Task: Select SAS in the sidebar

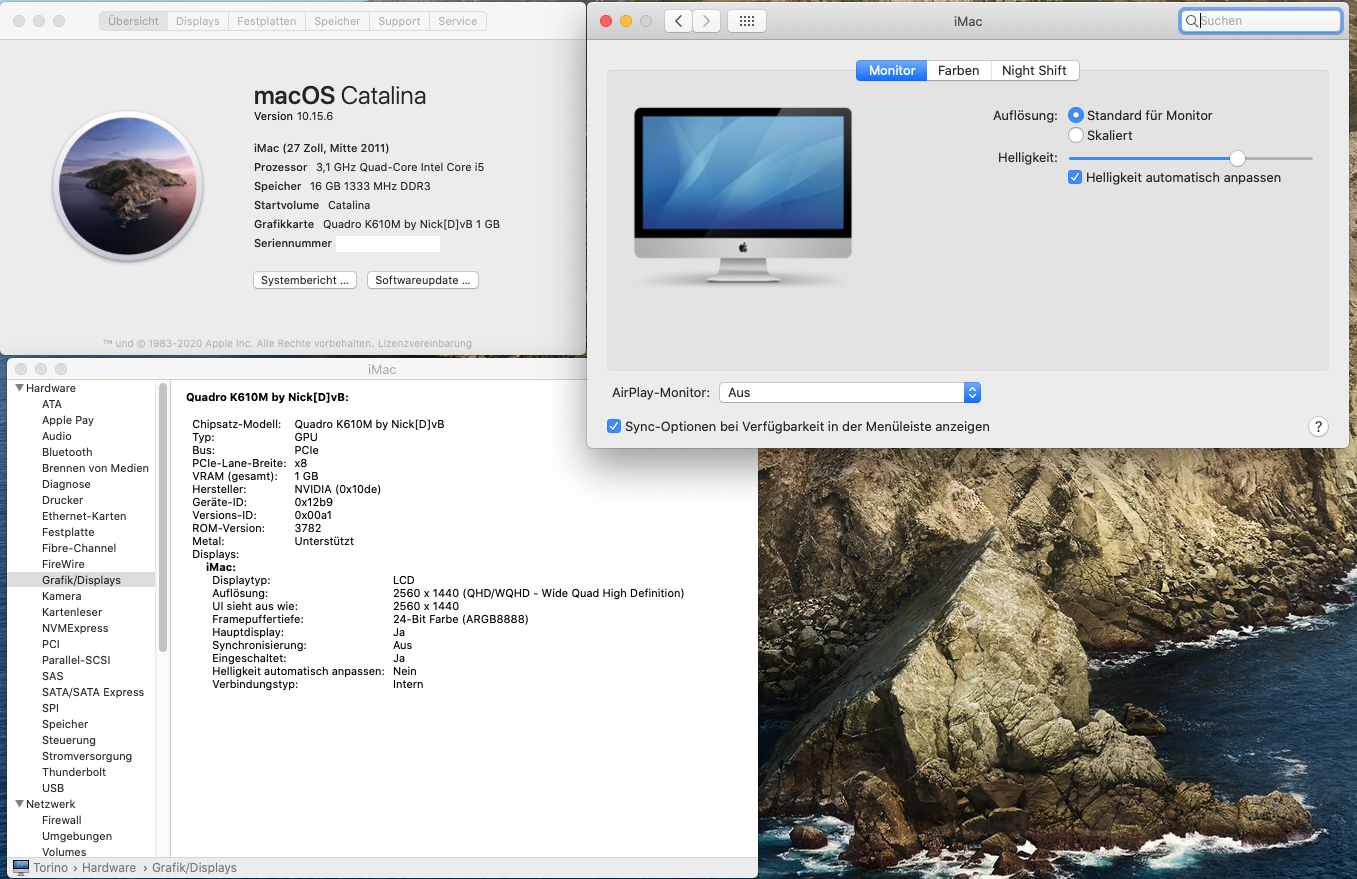Action: [x=53, y=676]
